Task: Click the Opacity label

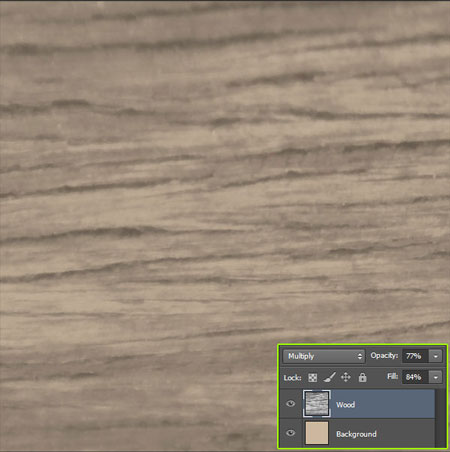Action: tap(384, 356)
